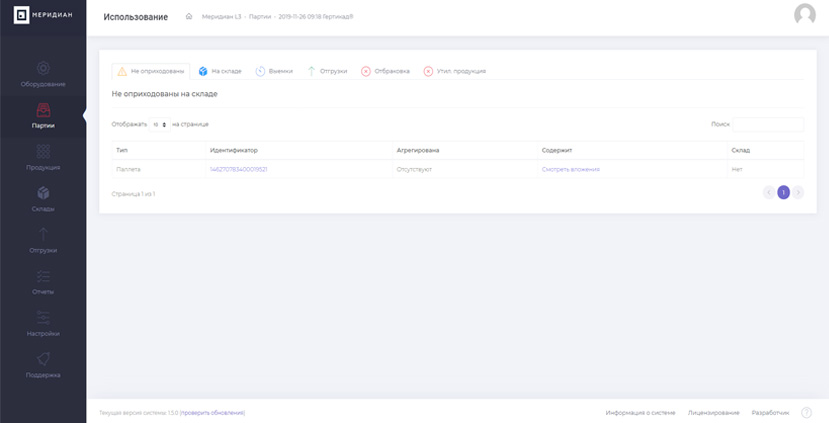The height and width of the screenshot is (423, 829).
Task: Open the pallet identifier link
Action: click(x=238, y=169)
